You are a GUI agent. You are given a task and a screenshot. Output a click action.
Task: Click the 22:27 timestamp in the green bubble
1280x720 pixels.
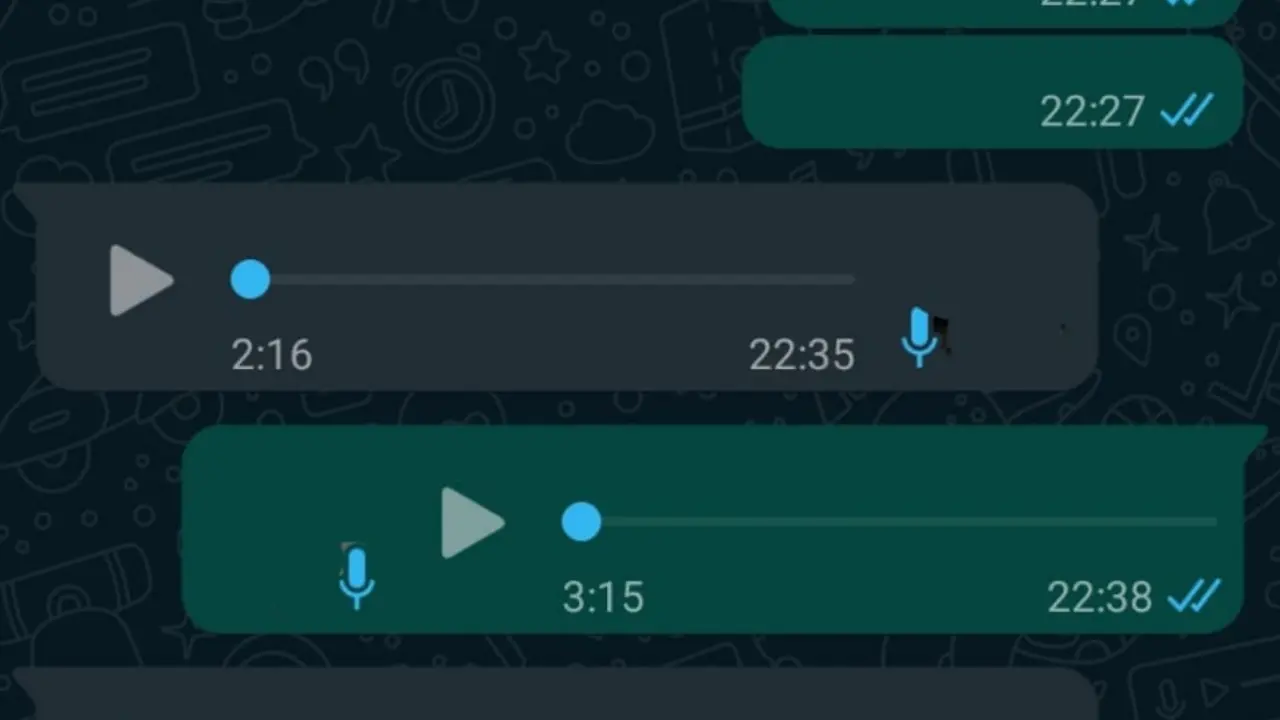(1092, 111)
